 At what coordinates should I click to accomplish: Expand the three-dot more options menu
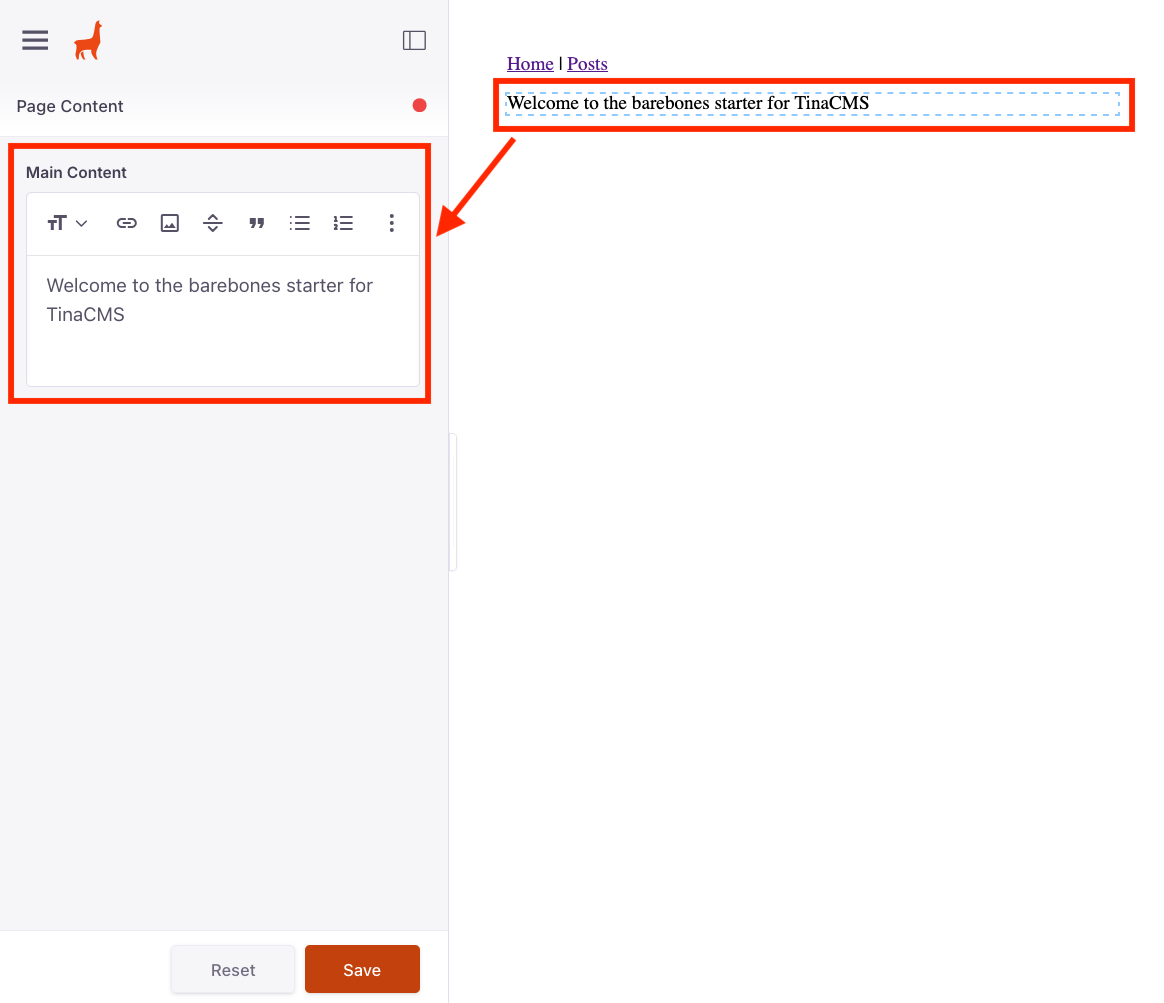tap(391, 223)
